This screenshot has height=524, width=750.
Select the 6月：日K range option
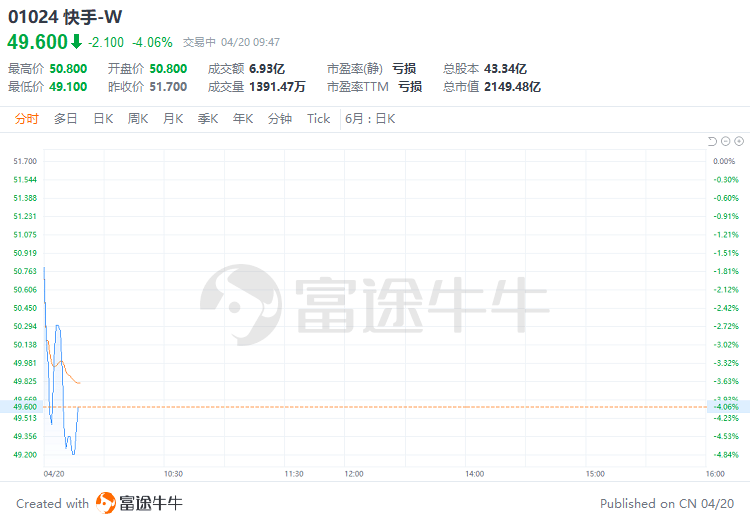[370, 119]
